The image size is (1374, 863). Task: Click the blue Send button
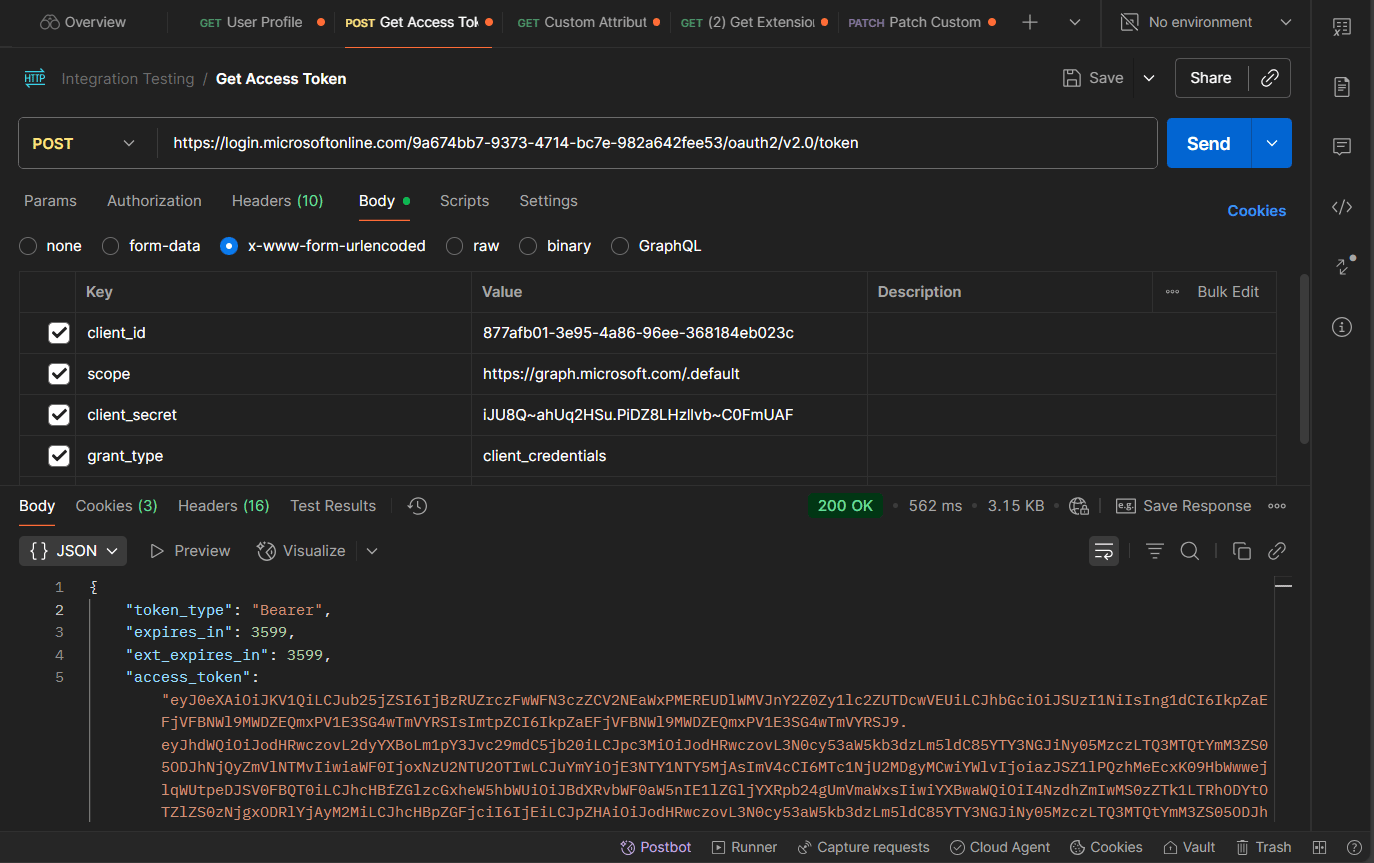tap(1208, 143)
